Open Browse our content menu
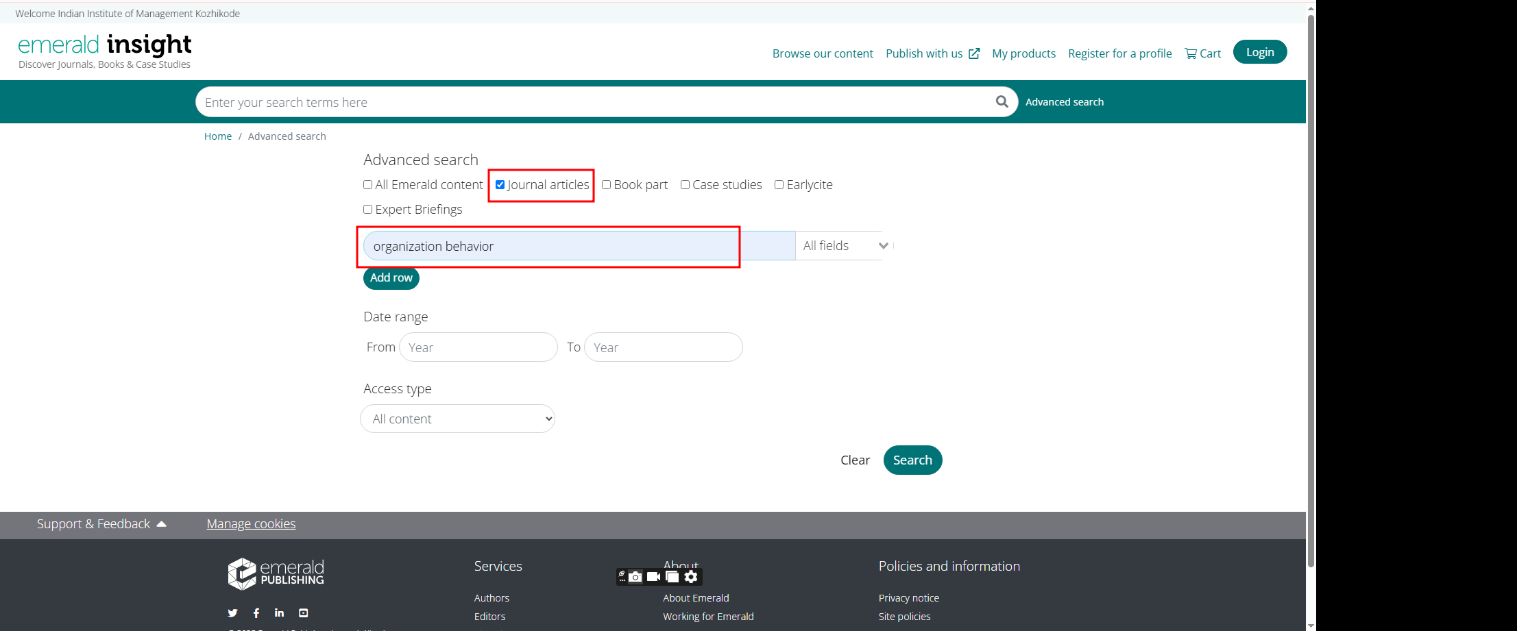The width and height of the screenshot is (1517, 631). point(822,54)
